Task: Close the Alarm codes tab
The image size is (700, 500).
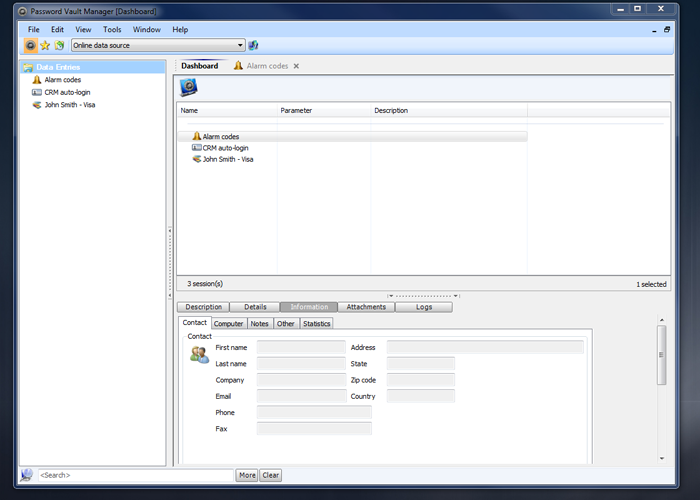Action: click(x=296, y=66)
